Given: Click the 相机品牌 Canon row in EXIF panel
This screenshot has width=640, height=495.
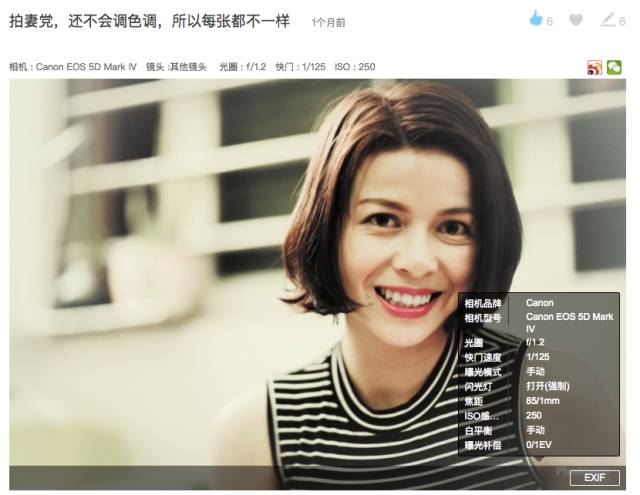Looking at the screenshot, I should tap(539, 303).
